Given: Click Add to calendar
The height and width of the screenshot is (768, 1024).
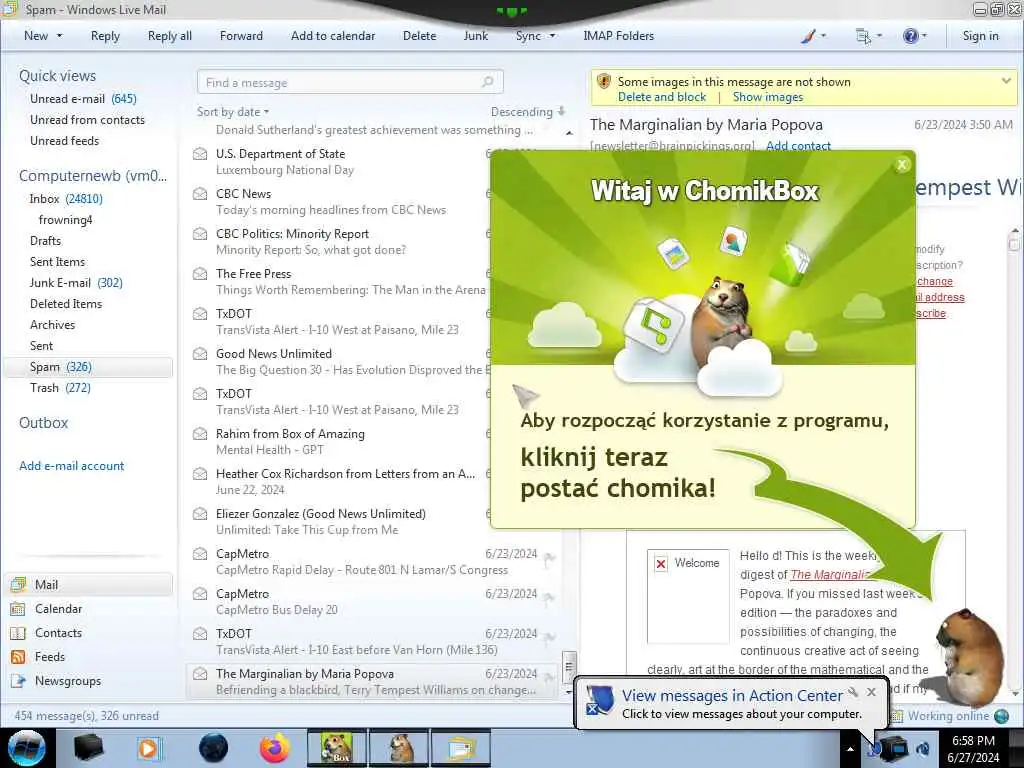Looking at the screenshot, I should coord(333,36).
